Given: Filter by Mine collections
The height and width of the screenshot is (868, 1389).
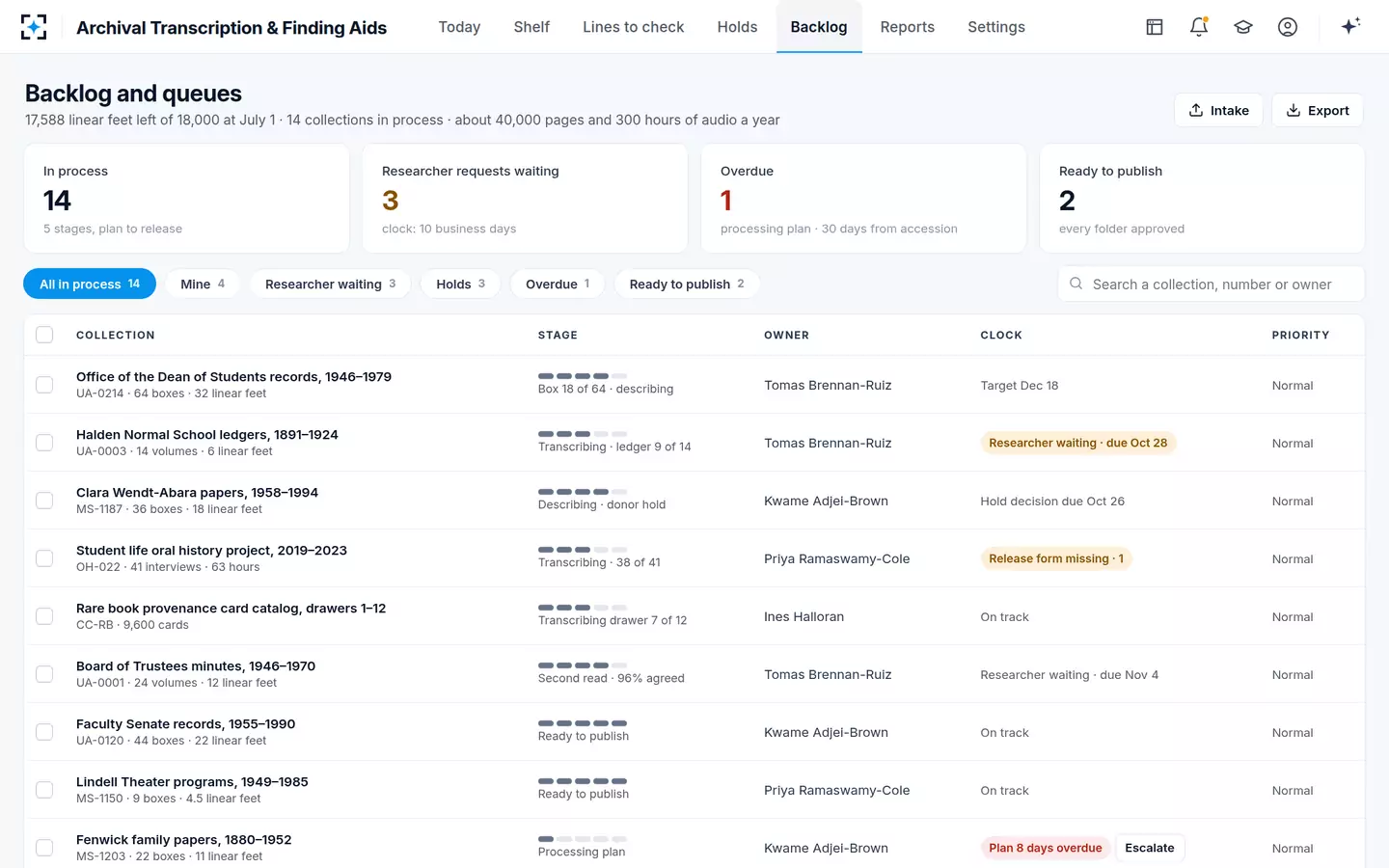Looking at the screenshot, I should click(x=203, y=284).
